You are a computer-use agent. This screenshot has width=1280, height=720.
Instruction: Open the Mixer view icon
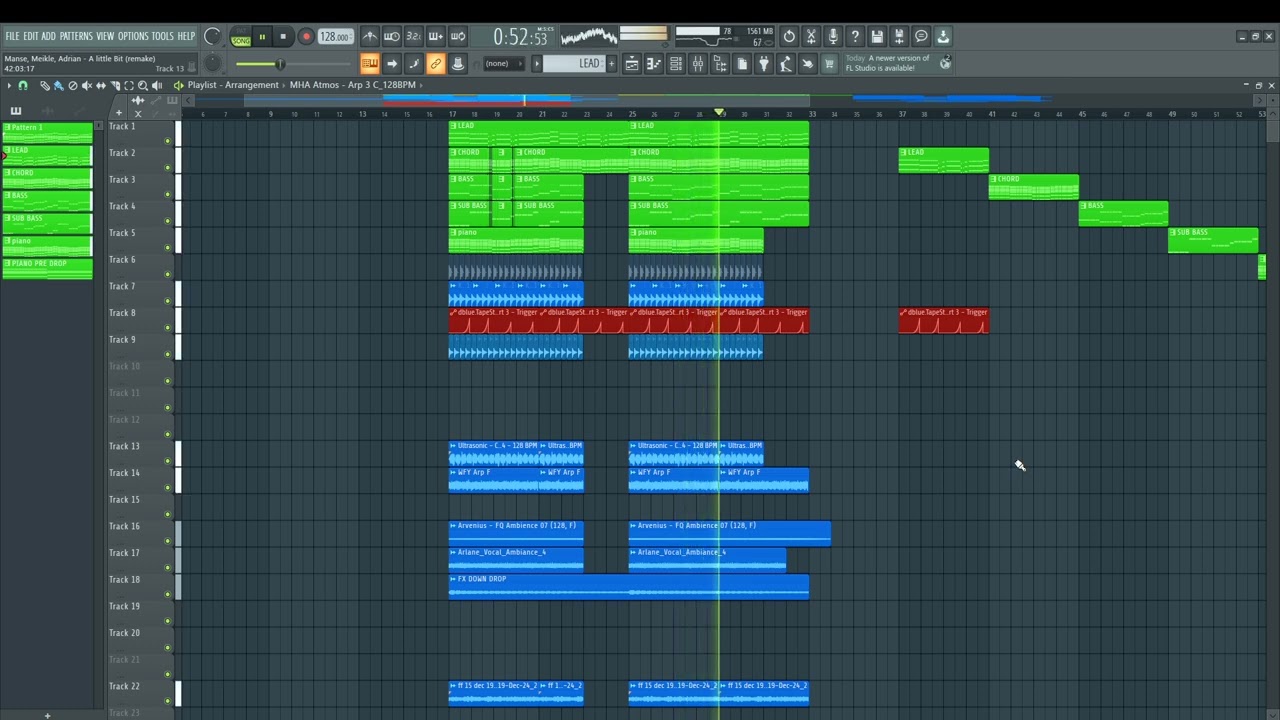click(x=698, y=64)
